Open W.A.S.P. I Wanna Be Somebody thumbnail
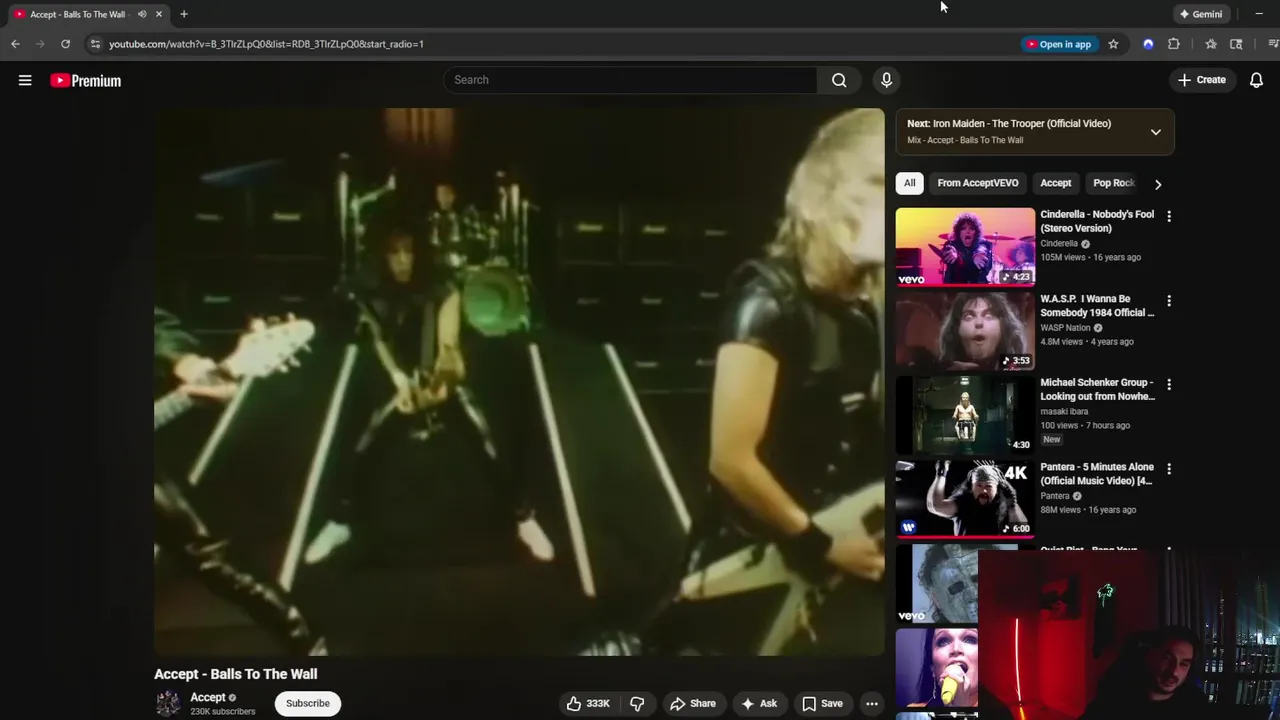This screenshot has width=1280, height=720. pyautogui.click(x=965, y=331)
